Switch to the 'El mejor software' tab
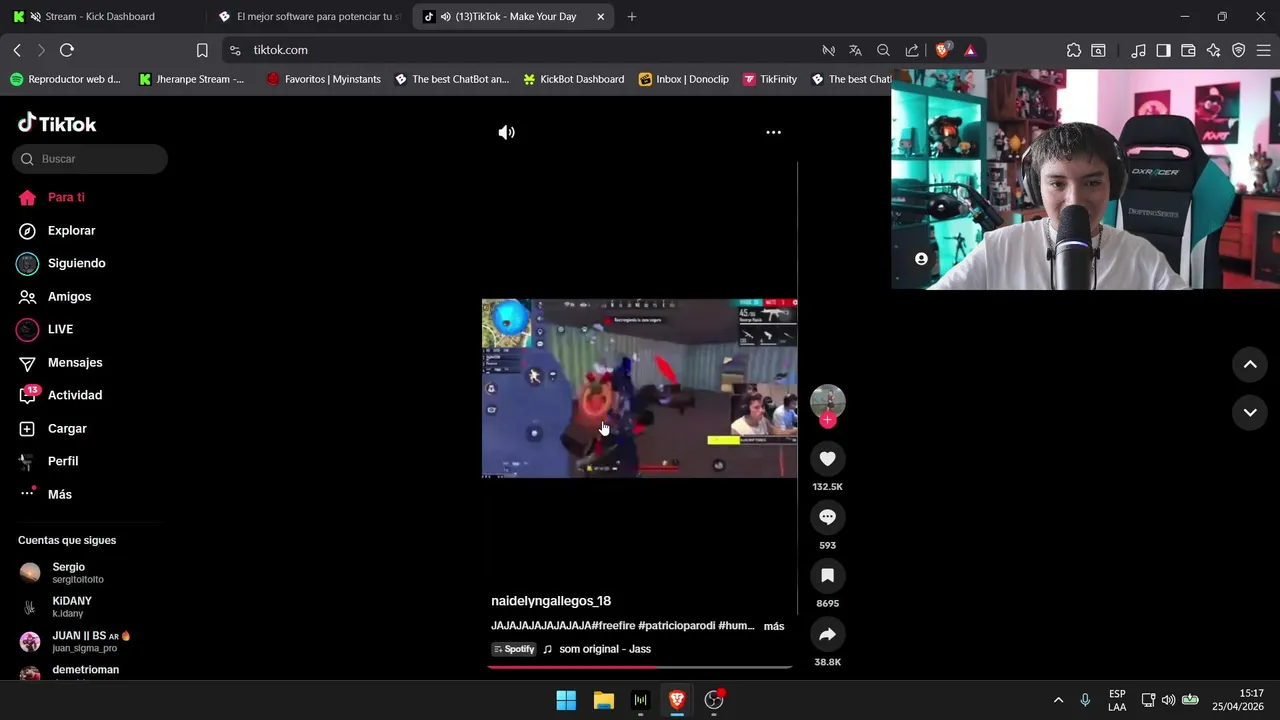Image resolution: width=1280 pixels, height=720 pixels. pyautogui.click(x=310, y=16)
